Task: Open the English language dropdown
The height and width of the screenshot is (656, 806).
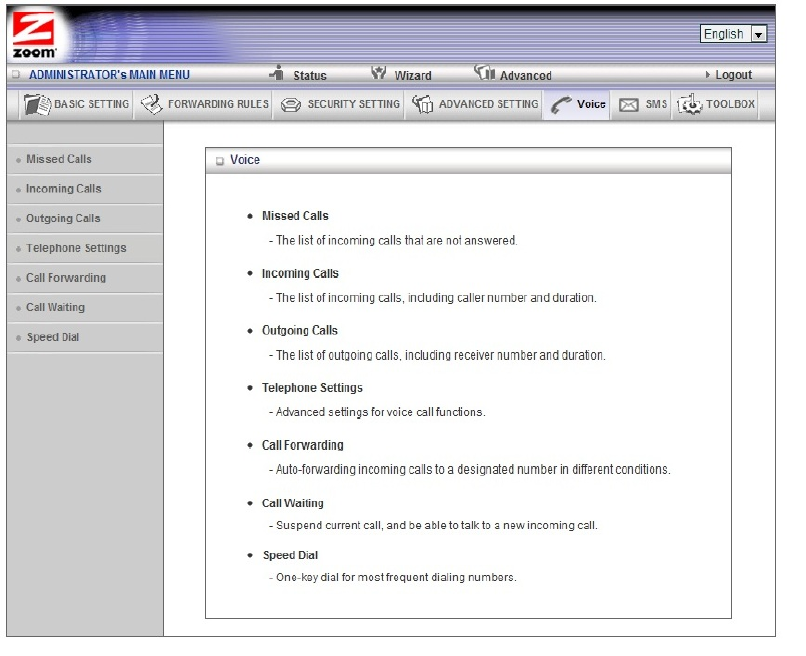Action: click(x=733, y=34)
